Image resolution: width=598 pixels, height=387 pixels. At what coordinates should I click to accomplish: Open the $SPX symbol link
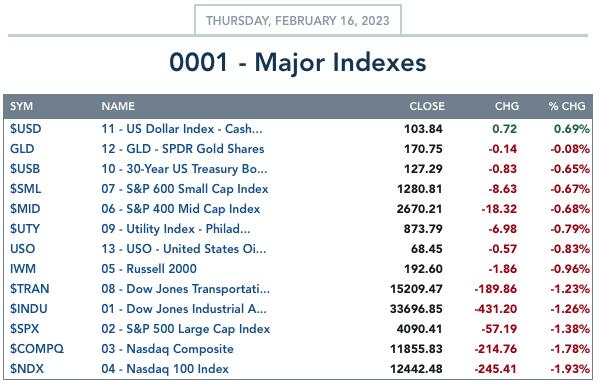(x=24, y=329)
